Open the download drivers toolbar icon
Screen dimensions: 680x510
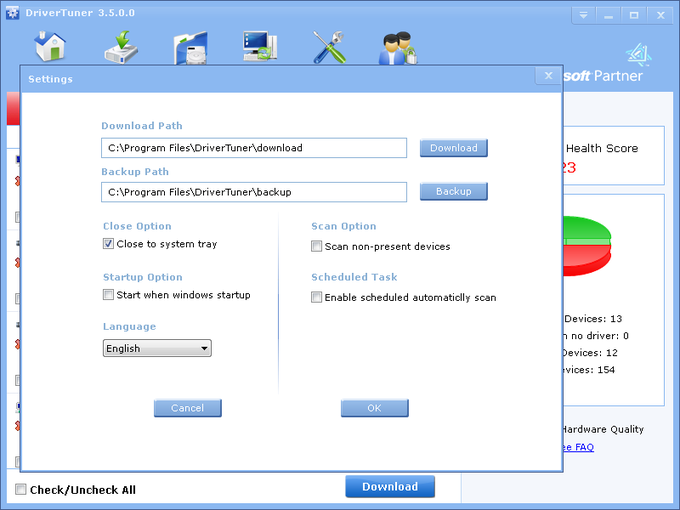tap(121, 47)
